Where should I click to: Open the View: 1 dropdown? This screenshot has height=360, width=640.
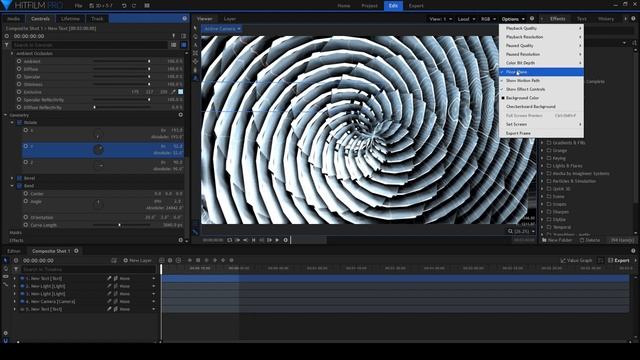click(440, 19)
